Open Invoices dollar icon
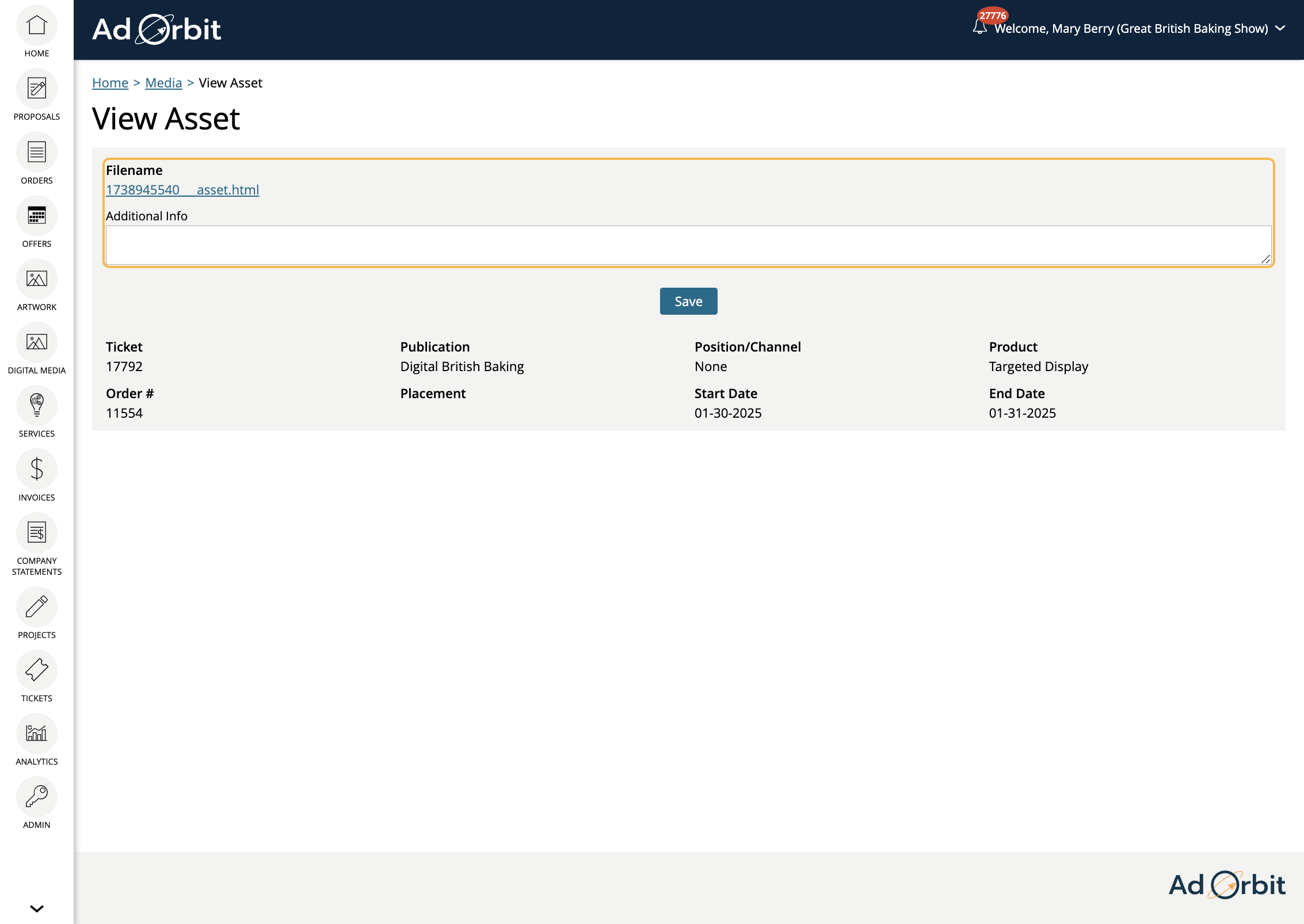Image resolution: width=1304 pixels, height=924 pixels. click(x=37, y=469)
